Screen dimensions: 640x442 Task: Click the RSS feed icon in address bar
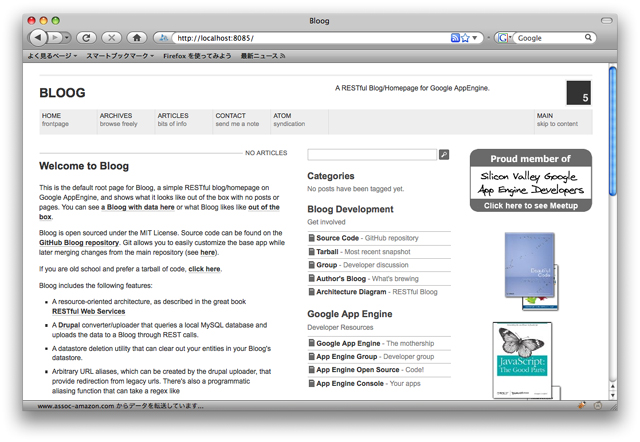click(x=455, y=38)
